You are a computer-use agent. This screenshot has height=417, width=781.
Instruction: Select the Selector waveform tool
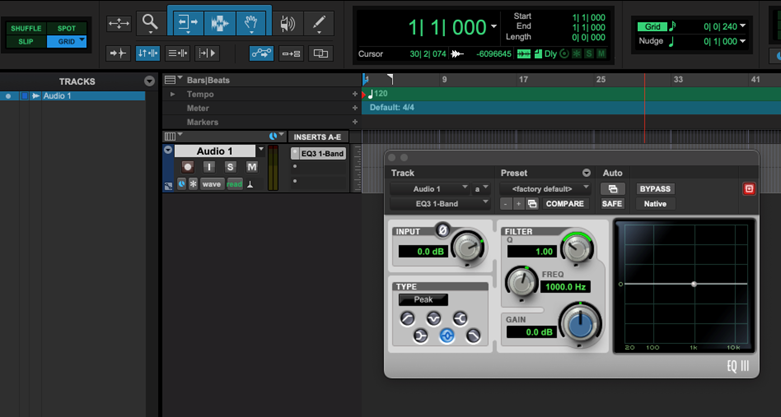click(220, 23)
